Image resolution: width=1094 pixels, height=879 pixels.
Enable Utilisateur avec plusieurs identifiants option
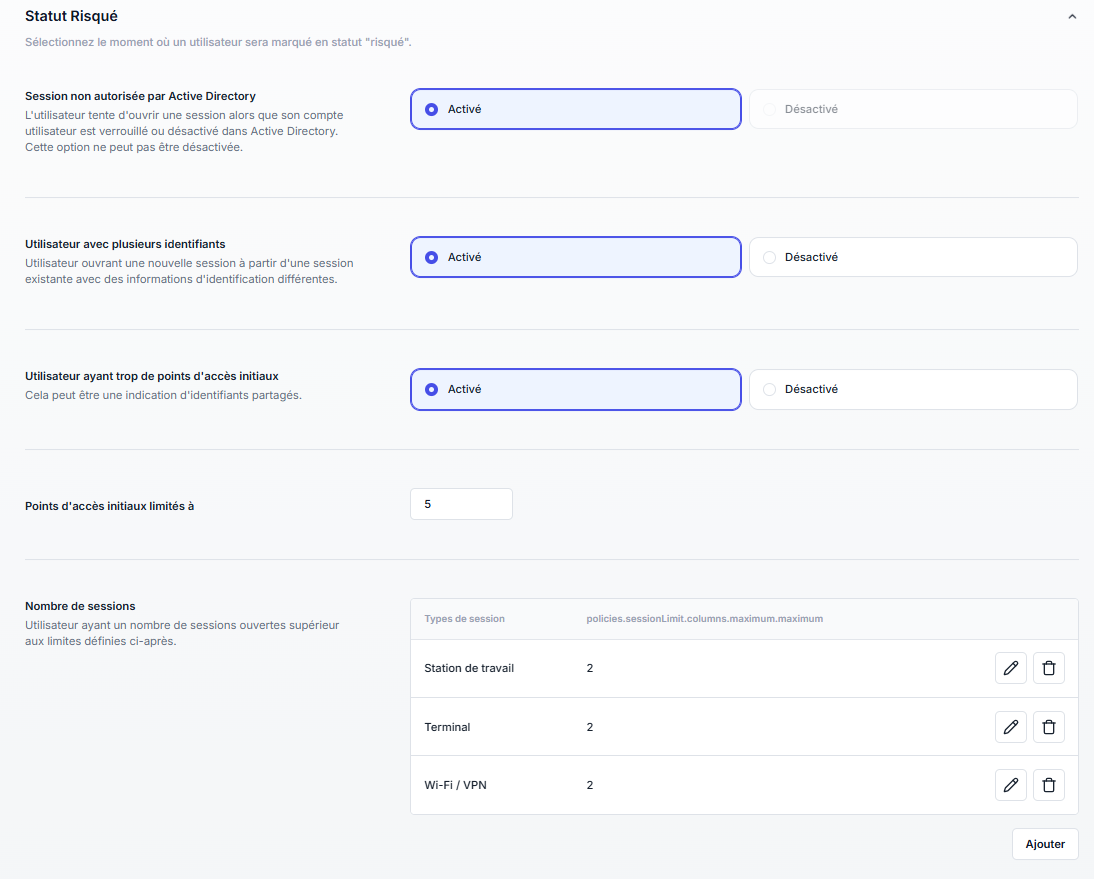575,257
